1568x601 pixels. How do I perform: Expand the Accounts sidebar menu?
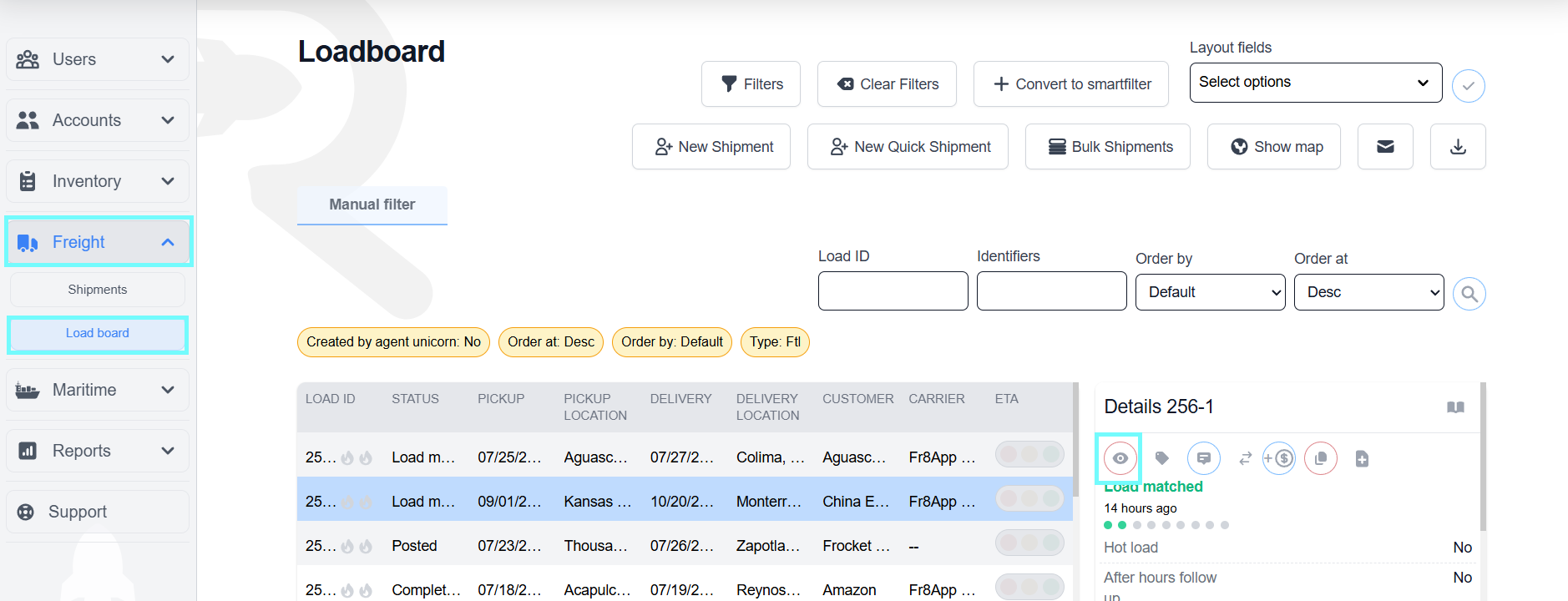(x=98, y=120)
